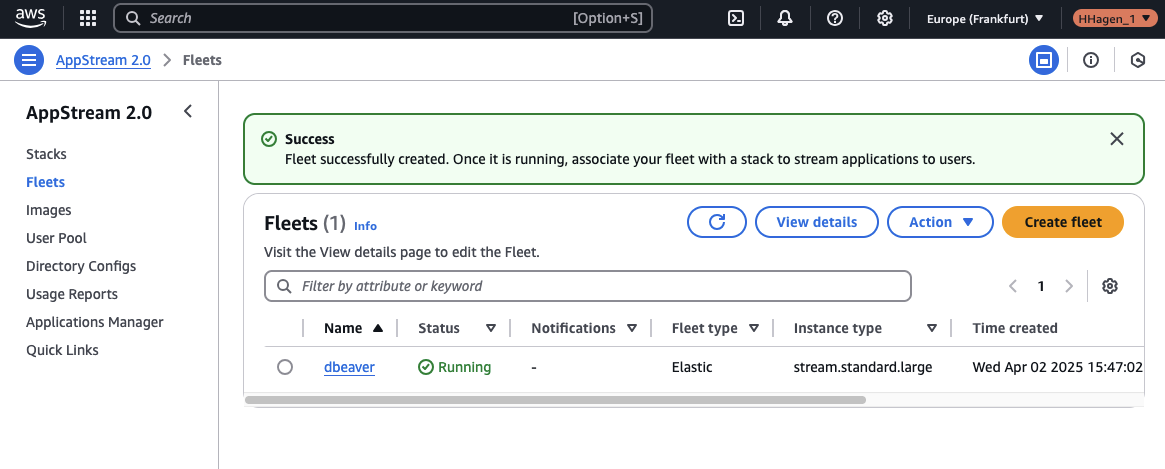Toggle the hamburger navigation menu
This screenshot has width=1165, height=469.
point(29,60)
